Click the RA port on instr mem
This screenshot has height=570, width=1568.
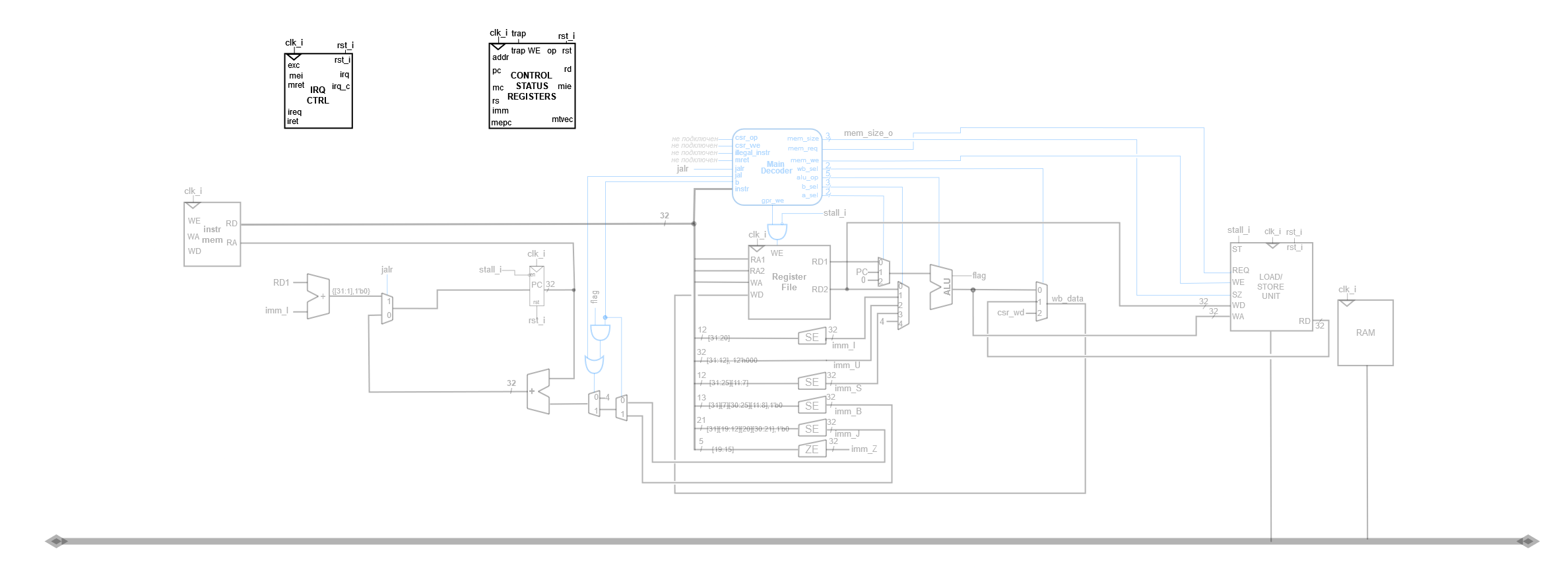pyautogui.click(x=232, y=243)
